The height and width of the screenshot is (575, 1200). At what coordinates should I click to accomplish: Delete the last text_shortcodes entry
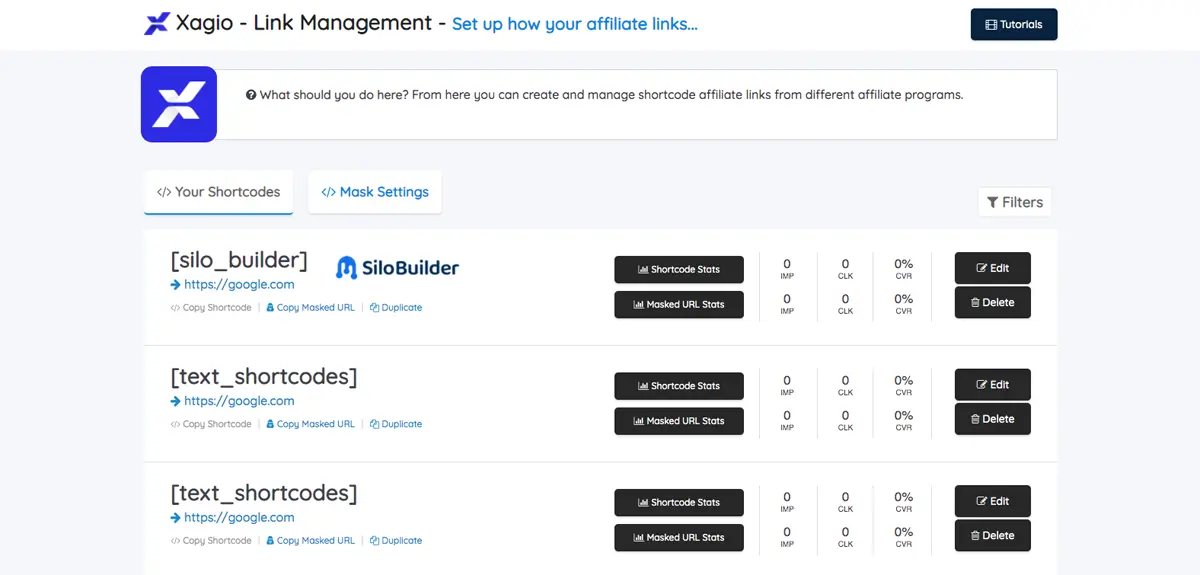(x=992, y=535)
